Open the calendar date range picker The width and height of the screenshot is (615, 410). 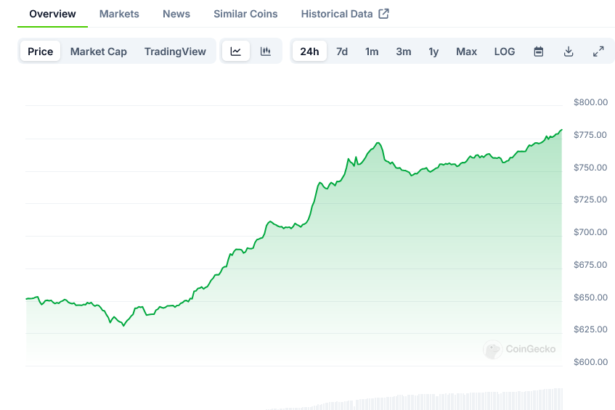pos(538,51)
